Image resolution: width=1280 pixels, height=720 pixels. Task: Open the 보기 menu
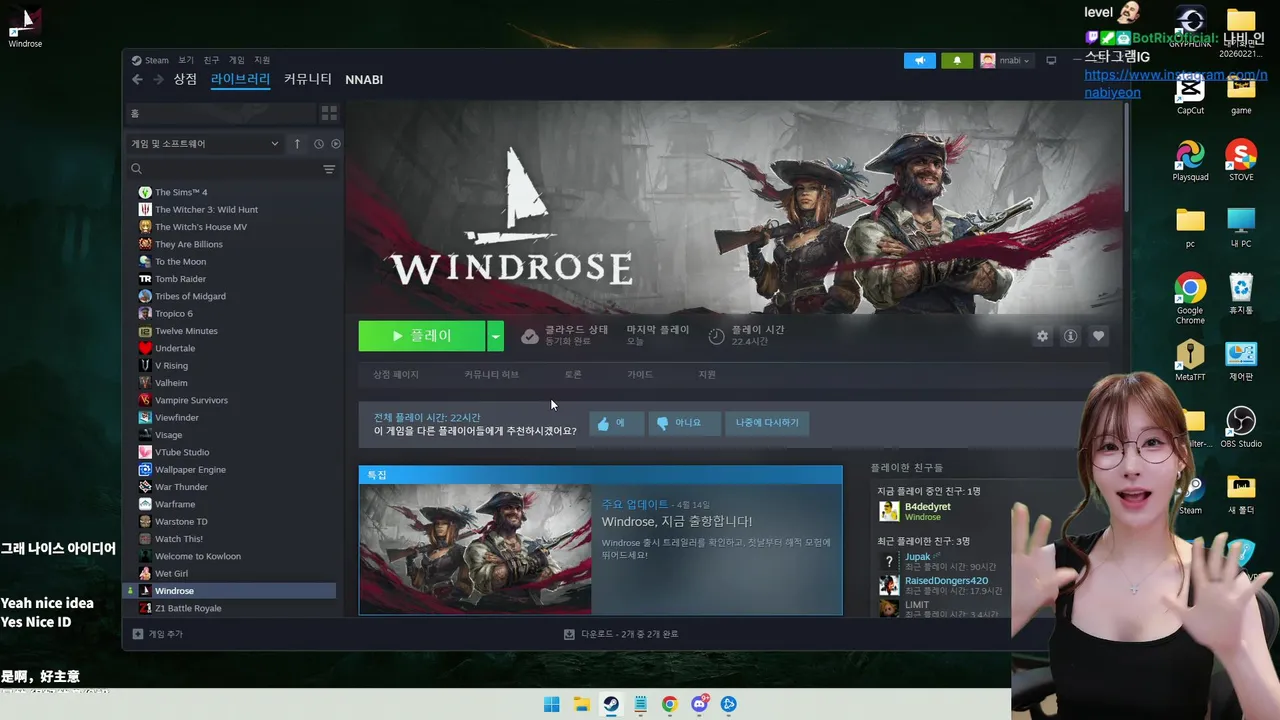click(186, 60)
